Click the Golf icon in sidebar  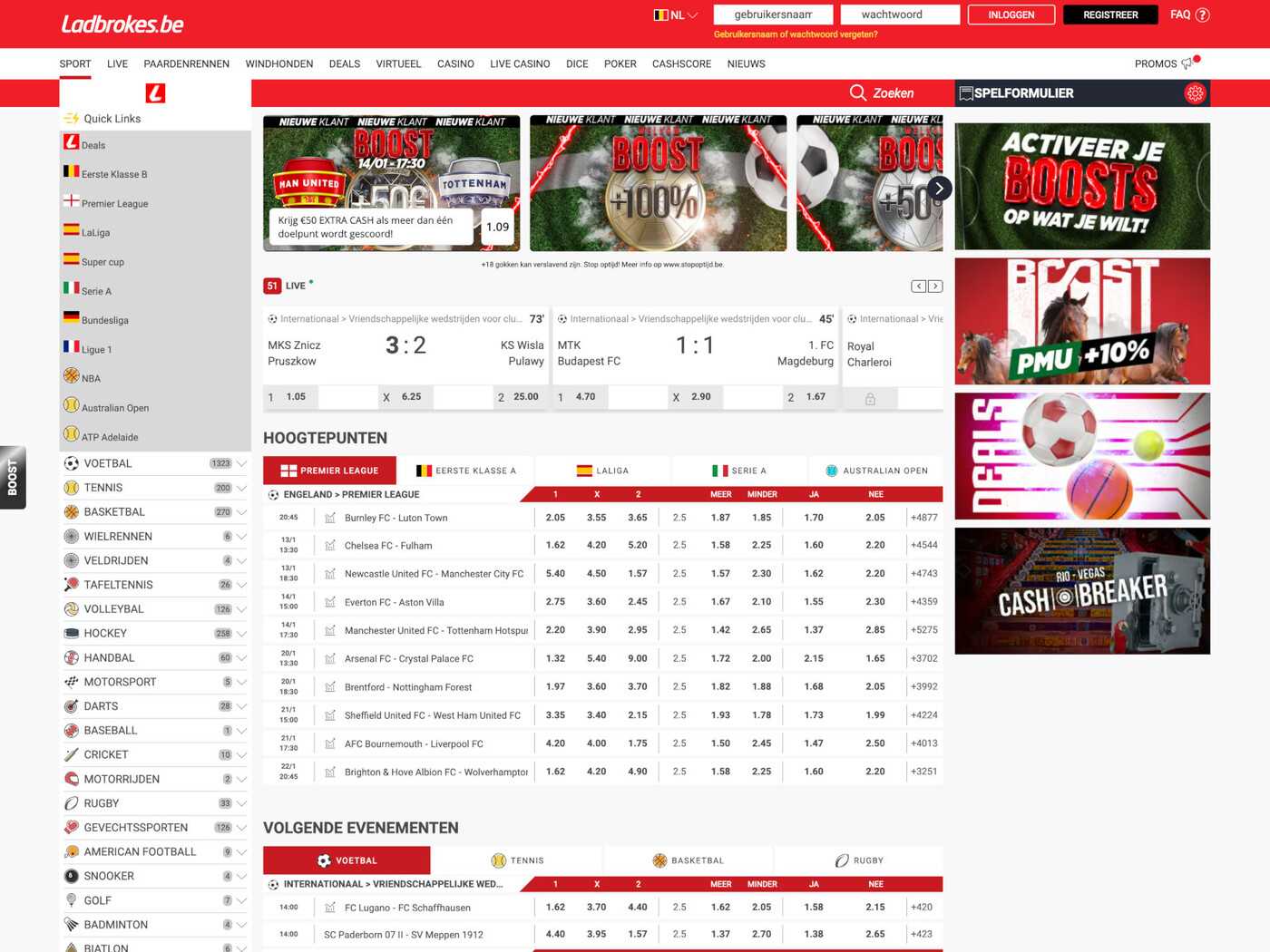pyautogui.click(x=72, y=900)
